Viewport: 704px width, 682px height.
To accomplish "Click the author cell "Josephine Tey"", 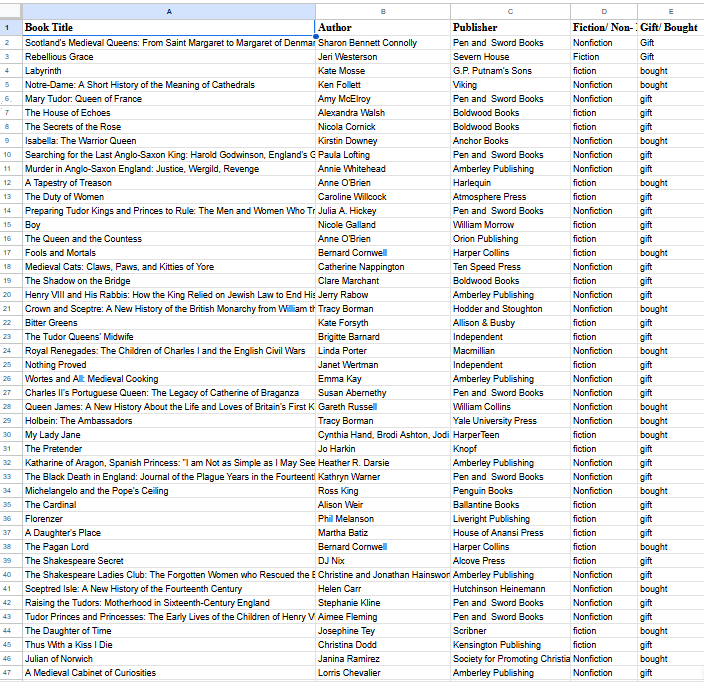I will tap(382, 631).
